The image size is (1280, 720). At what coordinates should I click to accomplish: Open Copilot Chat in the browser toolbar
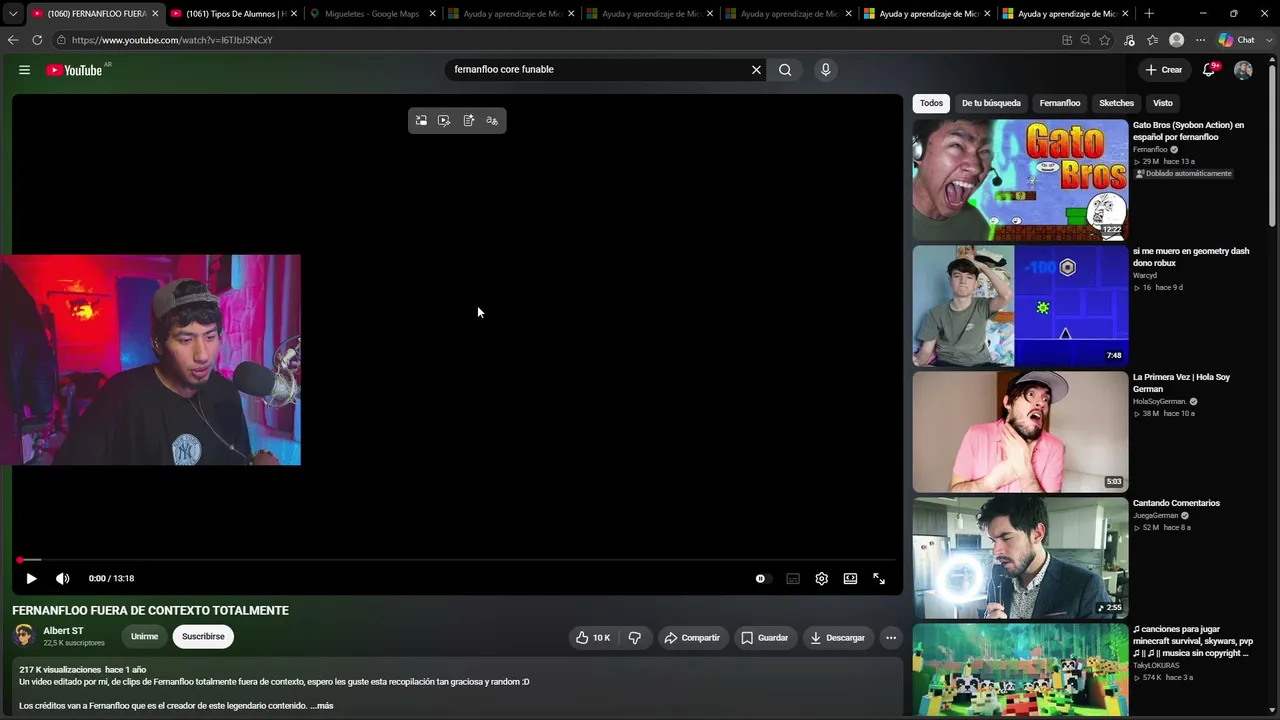[1237, 40]
